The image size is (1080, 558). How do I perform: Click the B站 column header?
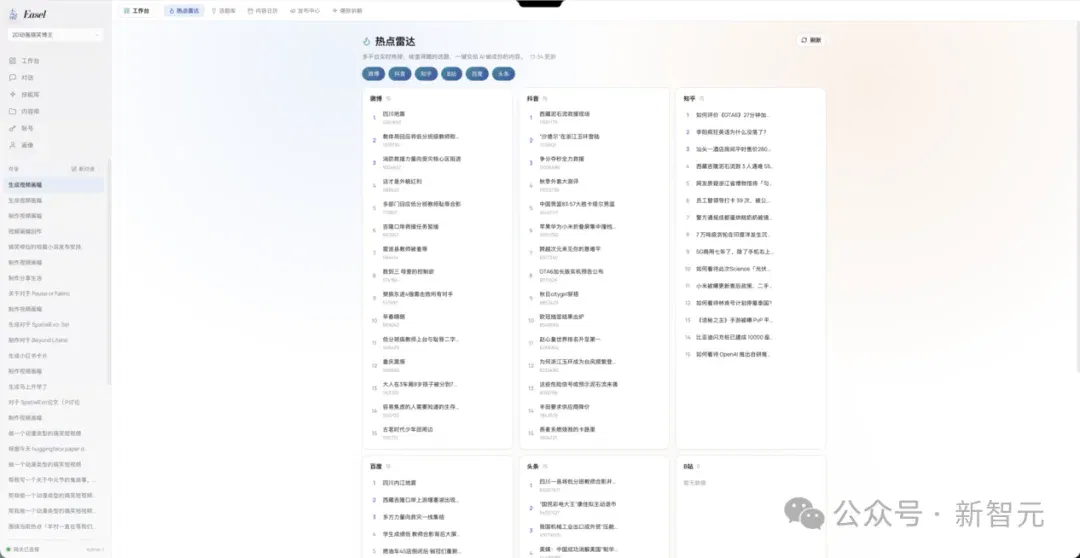click(688, 466)
